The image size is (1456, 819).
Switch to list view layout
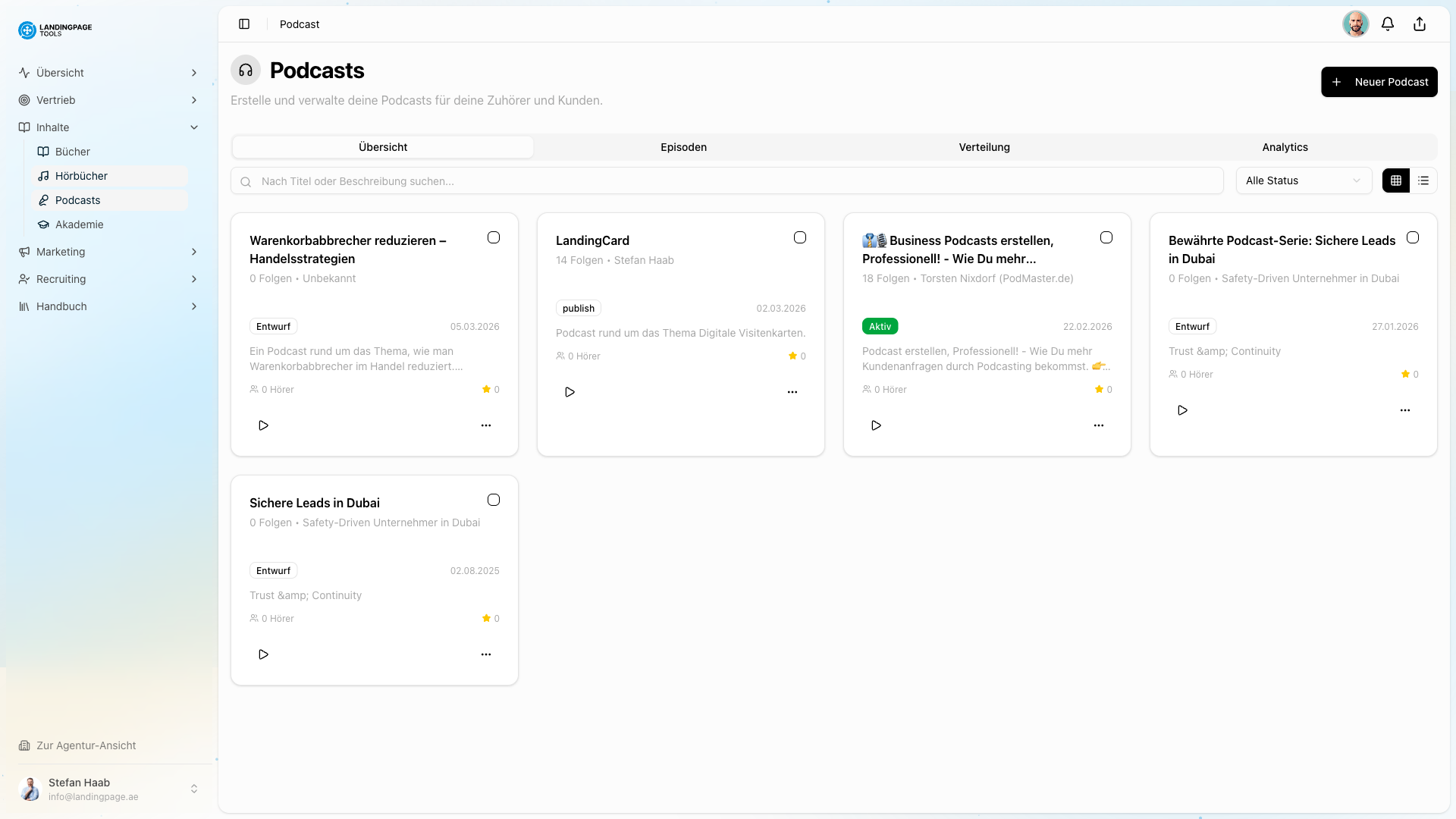pyautogui.click(x=1423, y=180)
